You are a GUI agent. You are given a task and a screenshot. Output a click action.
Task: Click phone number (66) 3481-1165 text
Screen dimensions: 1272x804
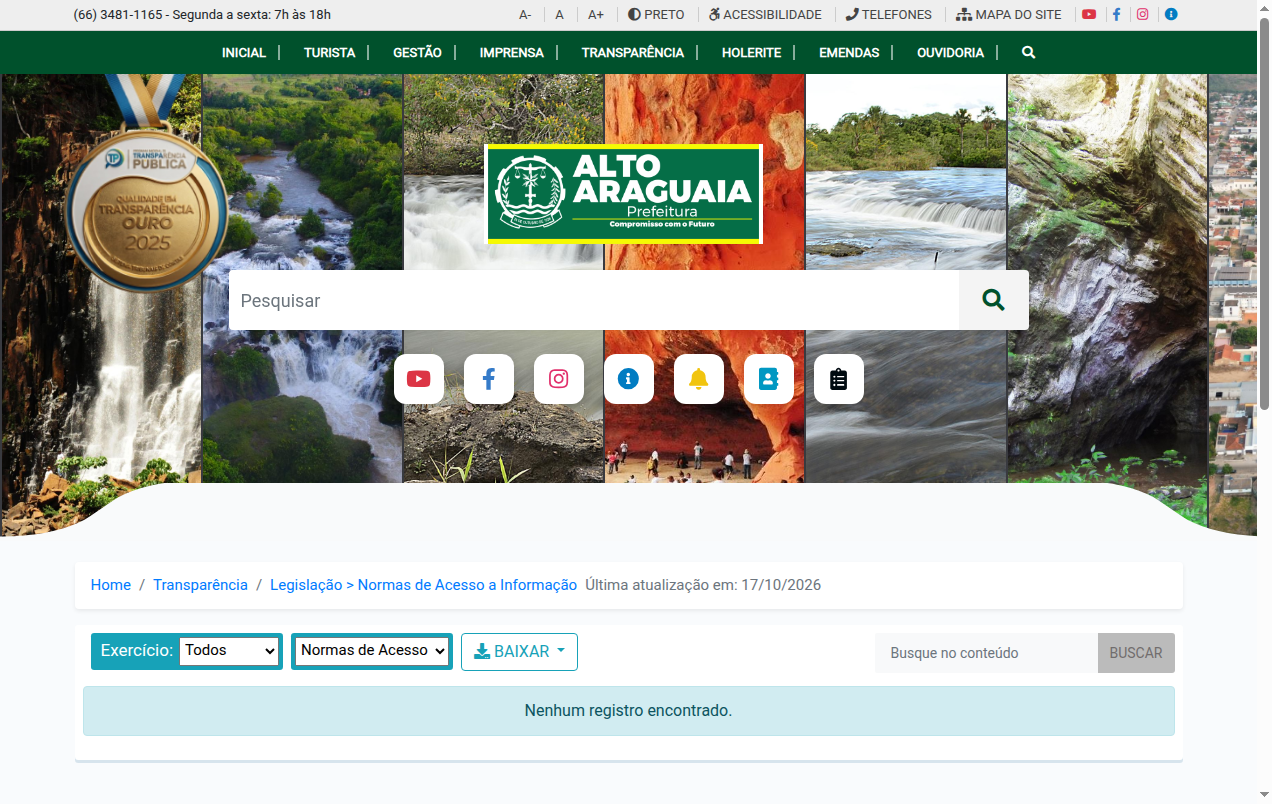click(x=118, y=15)
